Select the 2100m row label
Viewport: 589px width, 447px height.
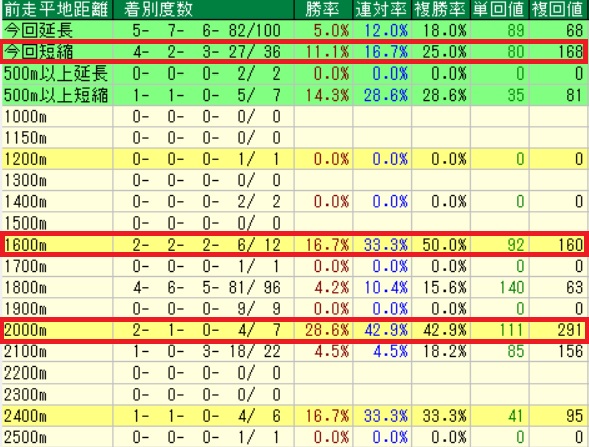click(25, 352)
